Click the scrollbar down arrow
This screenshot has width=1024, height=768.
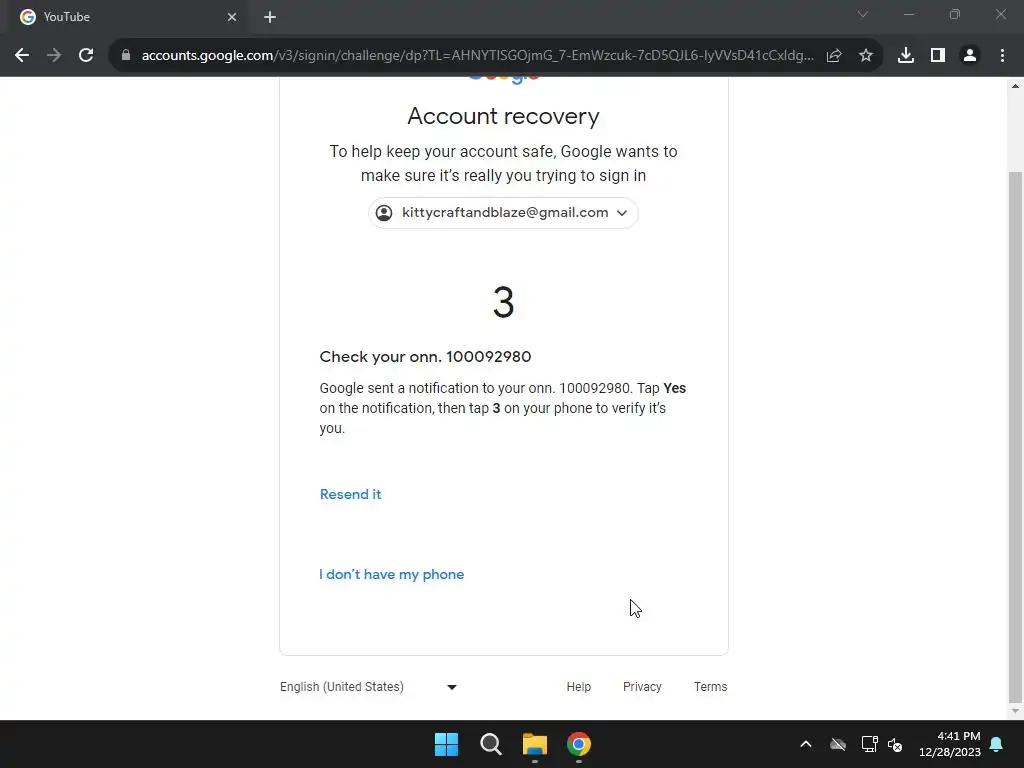point(1015,711)
